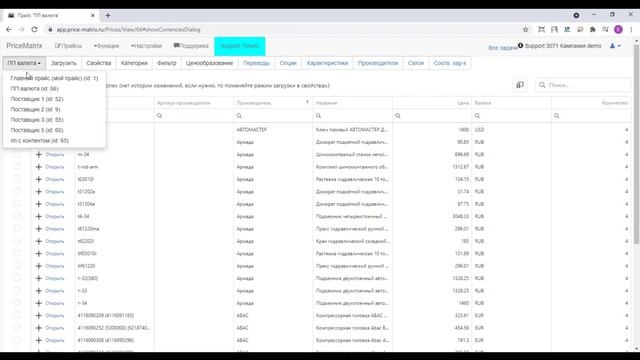Open the Свойства tab
The height and width of the screenshot is (360, 640).
[99, 63]
